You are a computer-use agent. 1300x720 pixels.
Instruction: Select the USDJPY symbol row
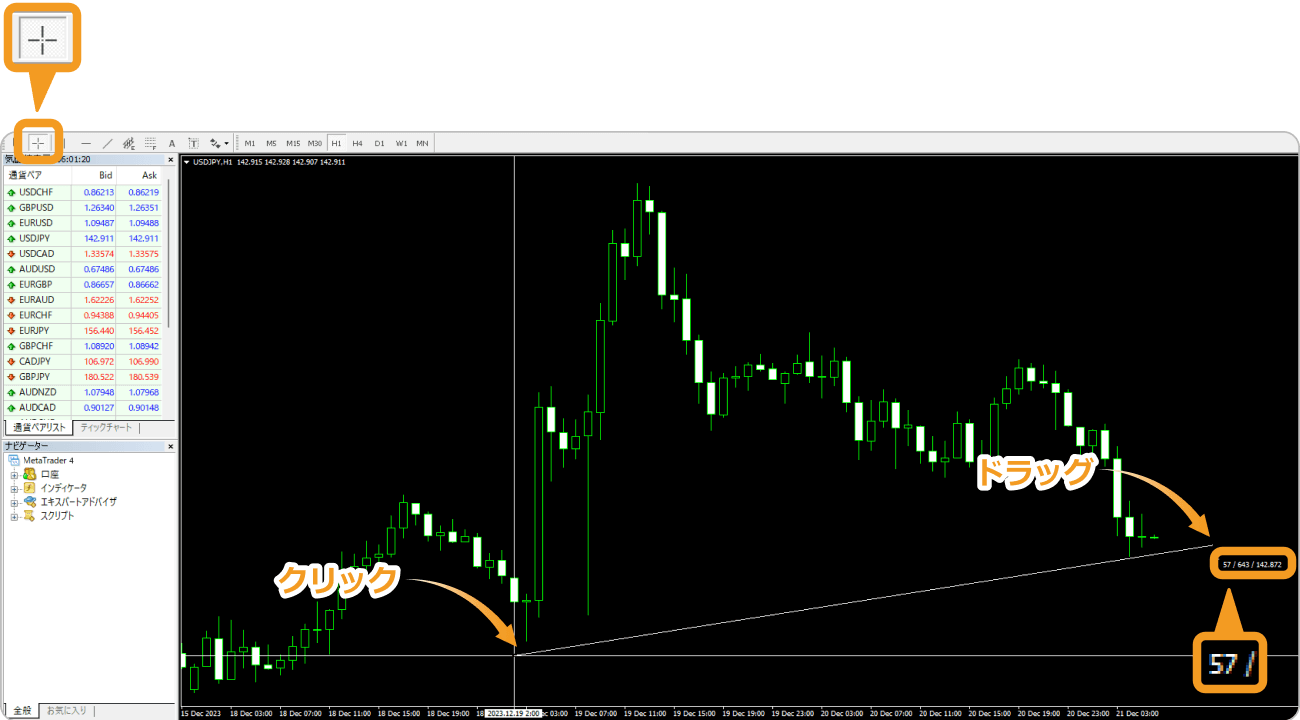(83, 238)
